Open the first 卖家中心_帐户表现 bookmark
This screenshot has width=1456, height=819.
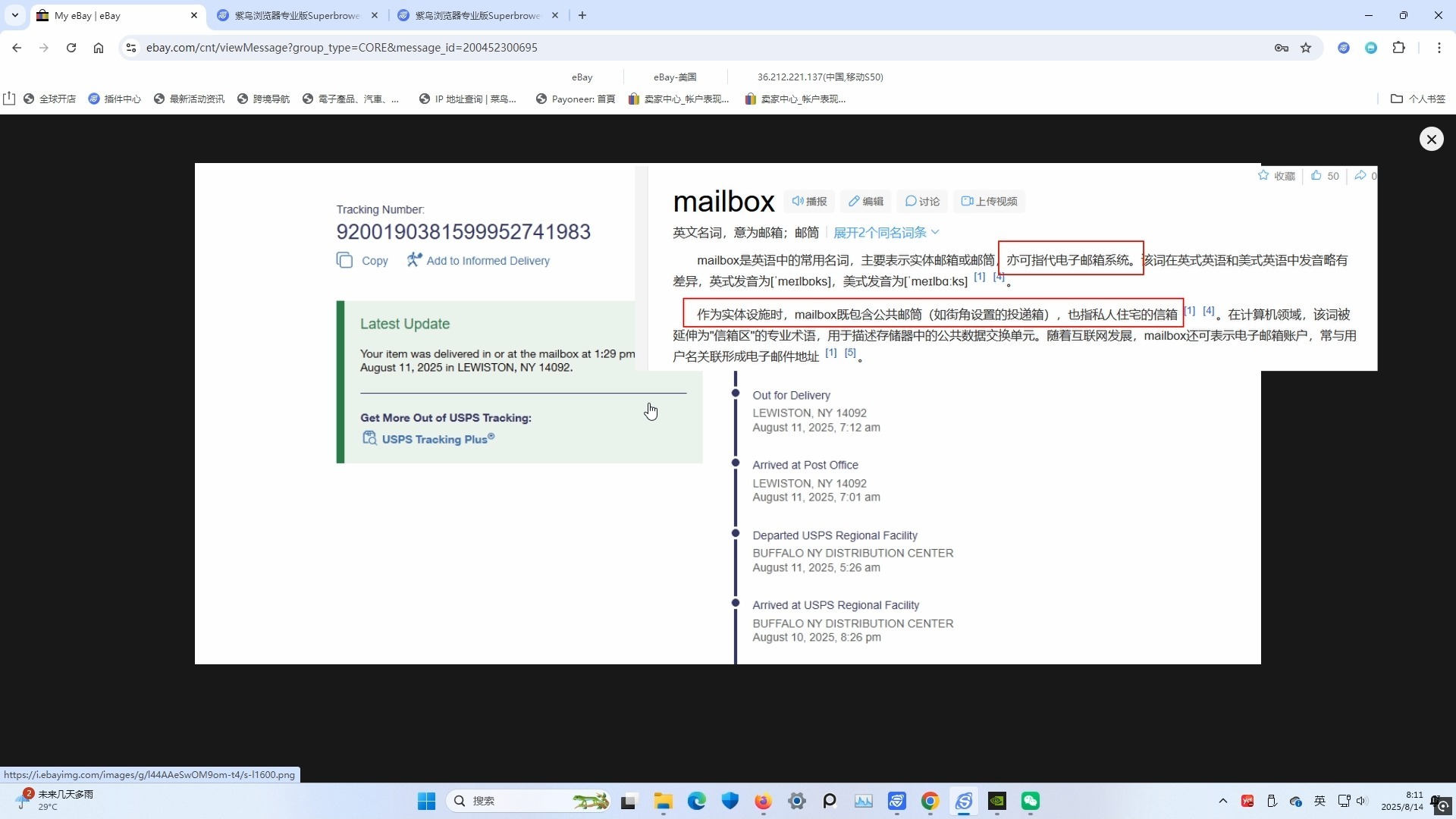pos(679,99)
